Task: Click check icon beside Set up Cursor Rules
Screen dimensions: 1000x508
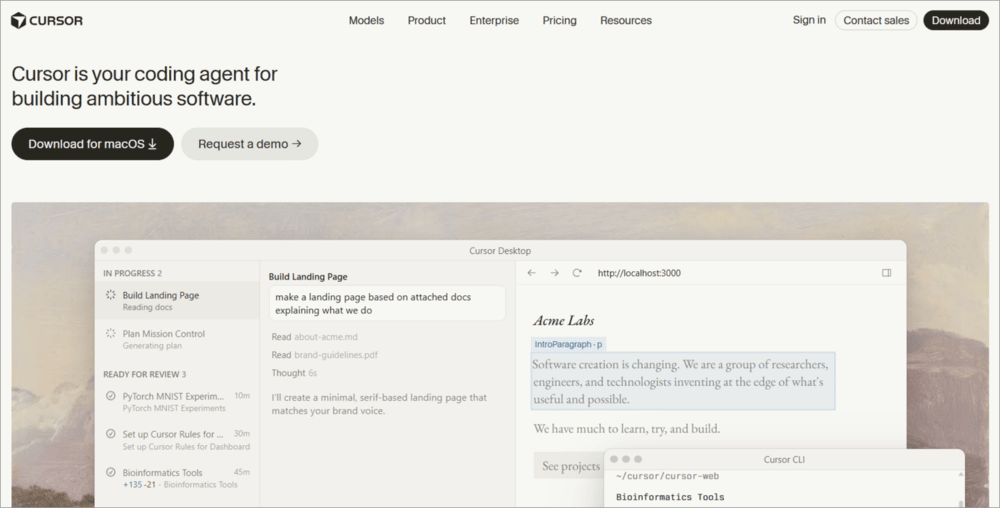Action: [110, 433]
